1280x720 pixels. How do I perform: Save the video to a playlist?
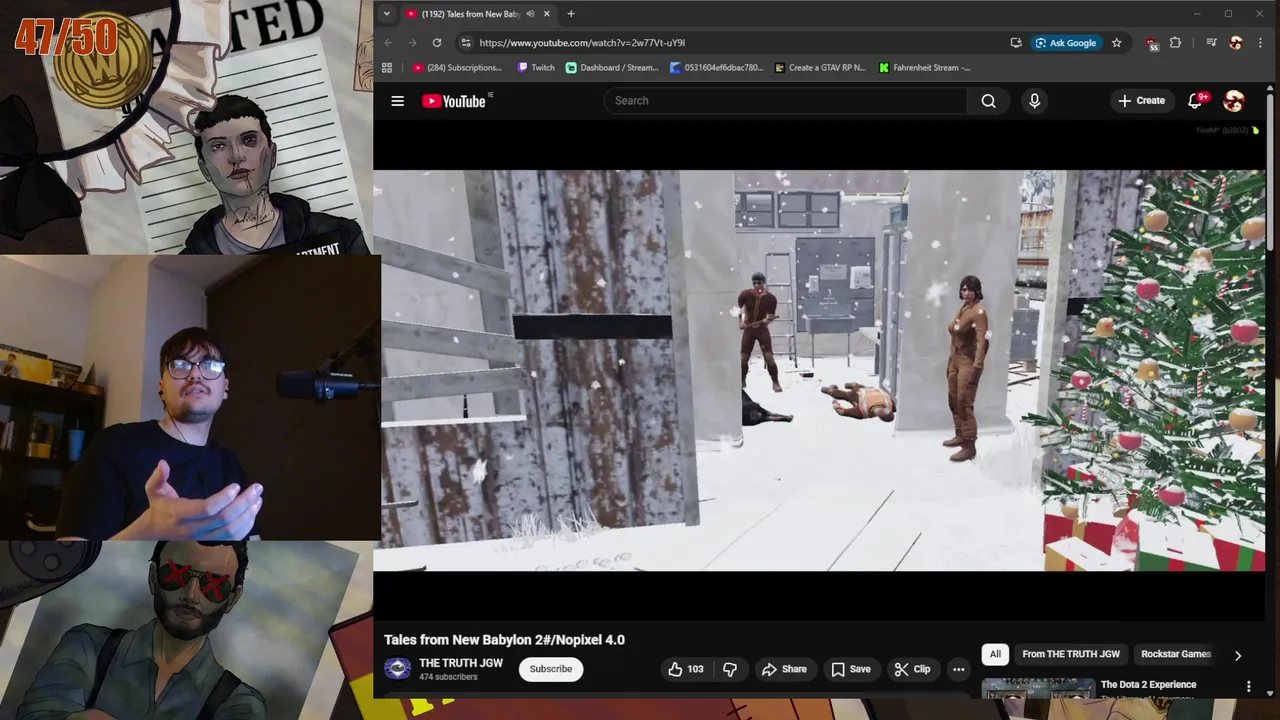tap(851, 669)
